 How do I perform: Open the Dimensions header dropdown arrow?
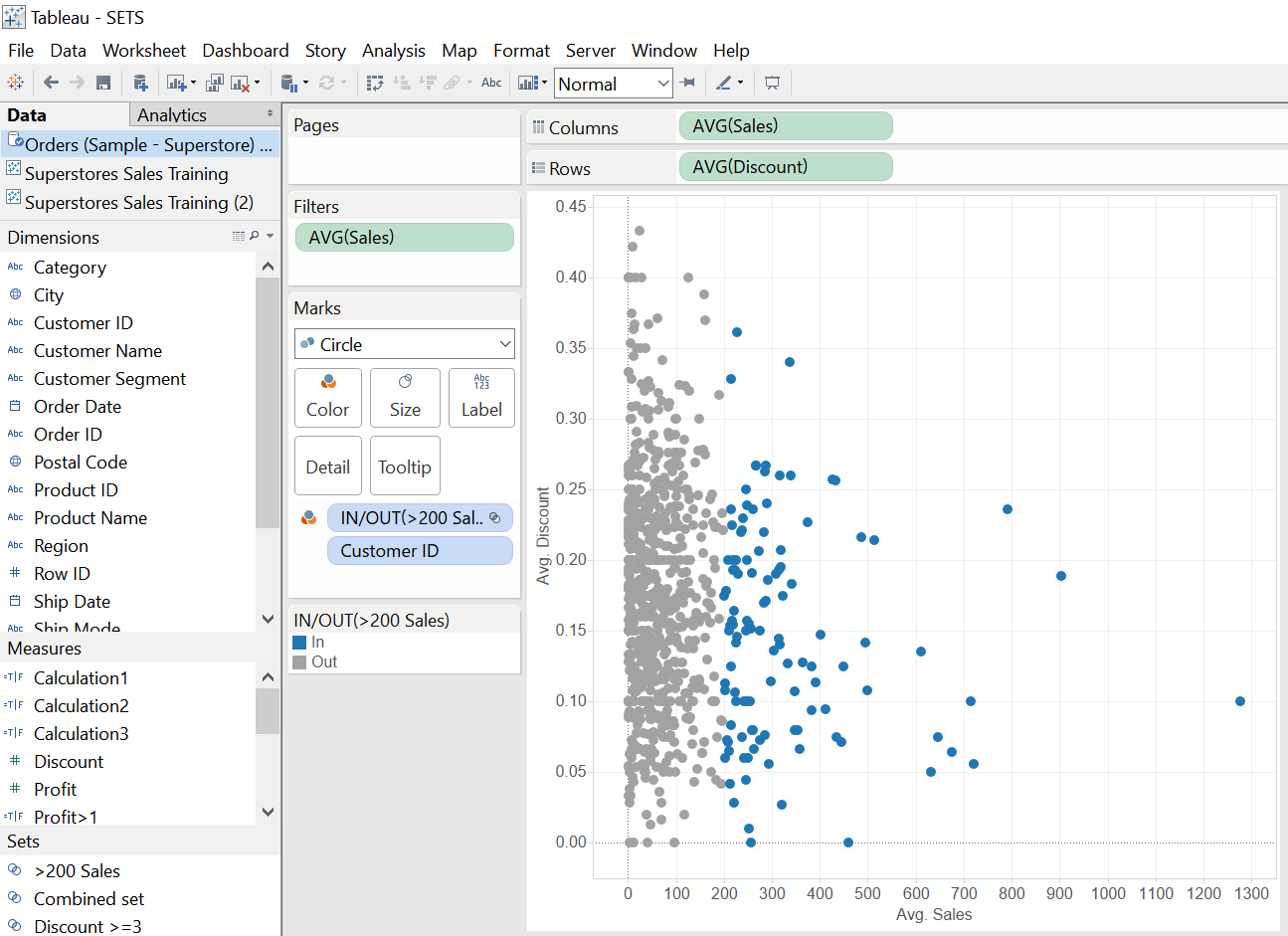[x=270, y=236]
